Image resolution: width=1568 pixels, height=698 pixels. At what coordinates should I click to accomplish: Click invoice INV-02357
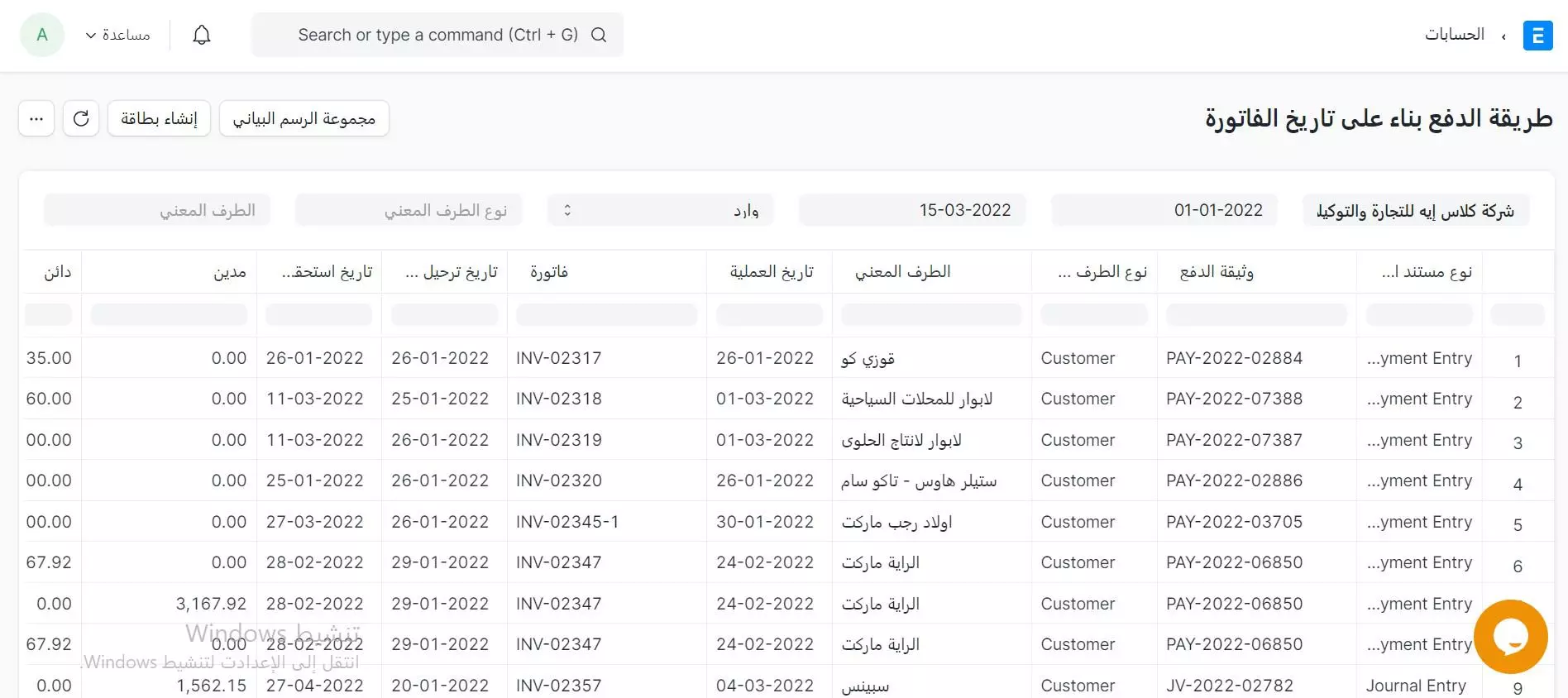coord(559,686)
